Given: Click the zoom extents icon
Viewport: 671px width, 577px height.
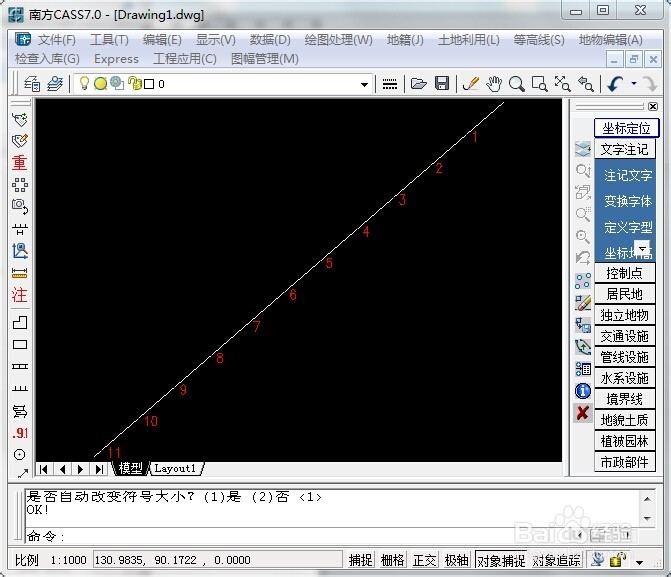Looking at the screenshot, I should click(562, 83).
